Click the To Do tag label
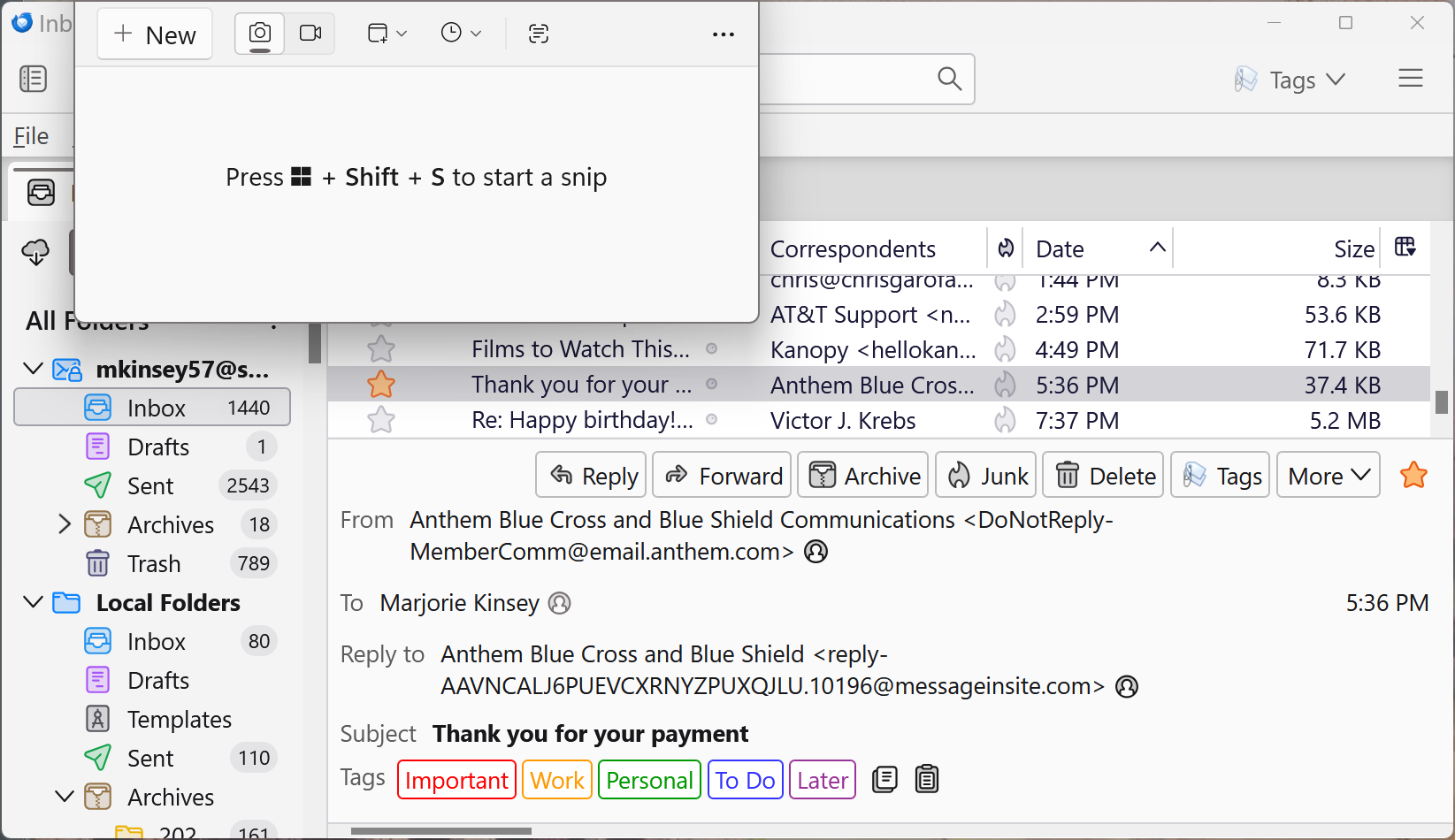 [x=745, y=780]
